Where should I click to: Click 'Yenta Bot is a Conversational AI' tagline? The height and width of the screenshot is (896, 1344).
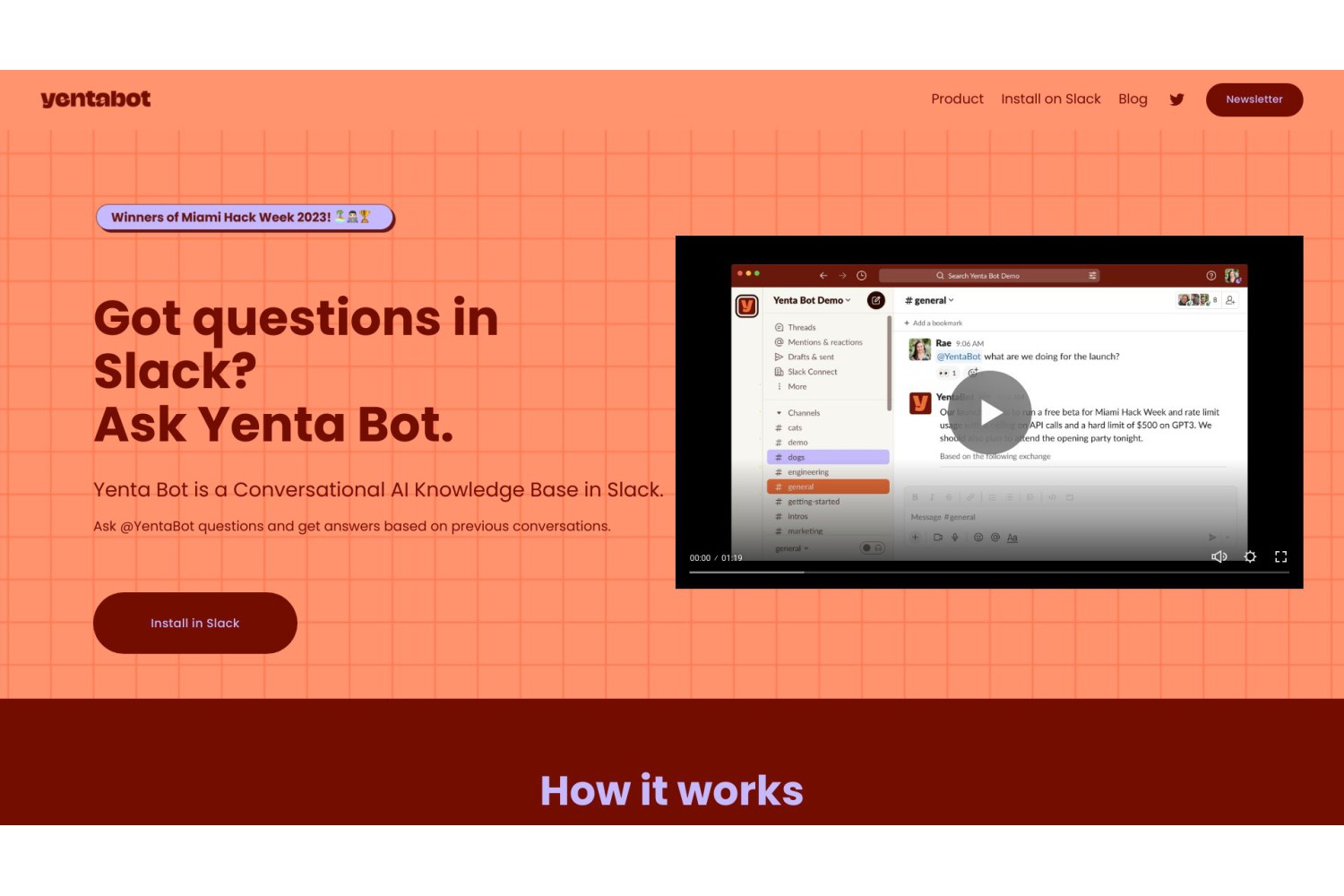pyautogui.click(x=378, y=489)
